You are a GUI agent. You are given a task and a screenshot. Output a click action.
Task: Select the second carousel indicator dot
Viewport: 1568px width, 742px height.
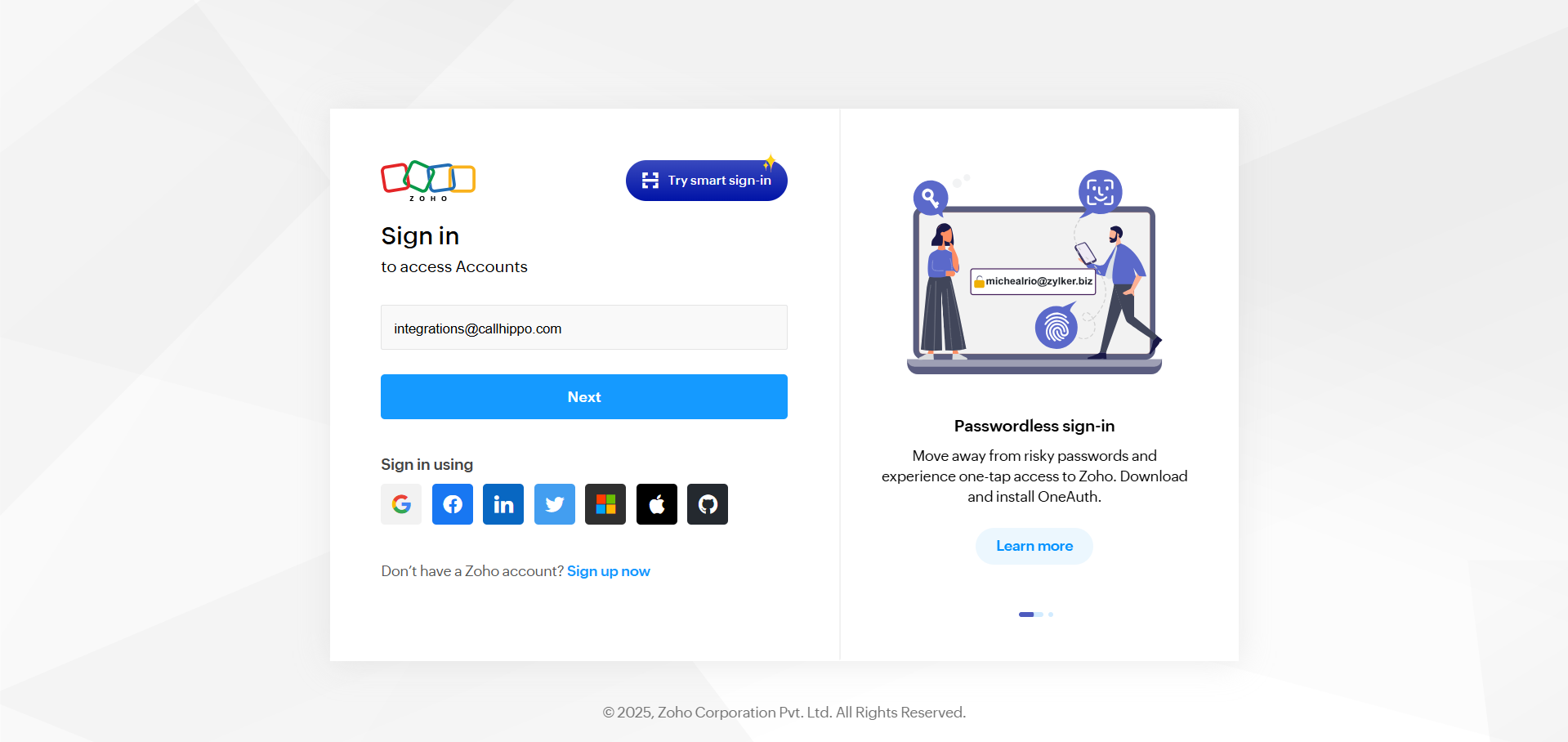[x=1051, y=615]
